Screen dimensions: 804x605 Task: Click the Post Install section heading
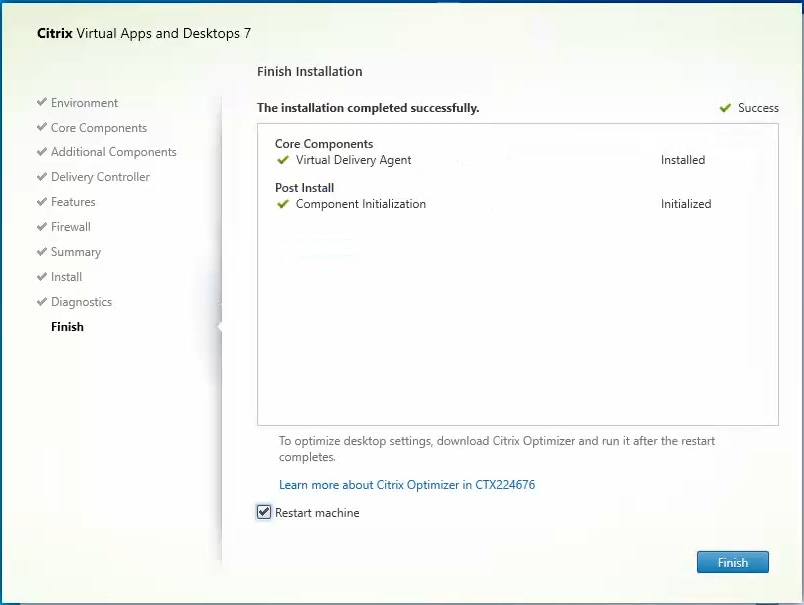(305, 188)
